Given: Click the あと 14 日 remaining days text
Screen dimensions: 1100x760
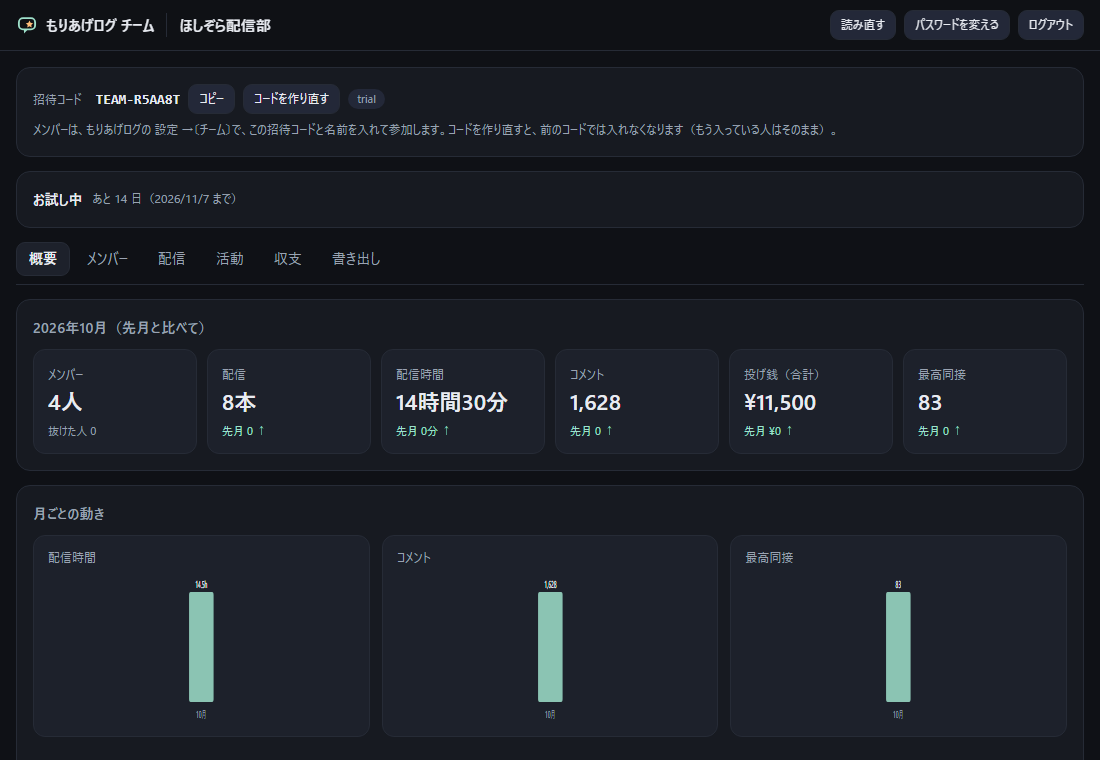Looking at the screenshot, I should tap(116, 199).
